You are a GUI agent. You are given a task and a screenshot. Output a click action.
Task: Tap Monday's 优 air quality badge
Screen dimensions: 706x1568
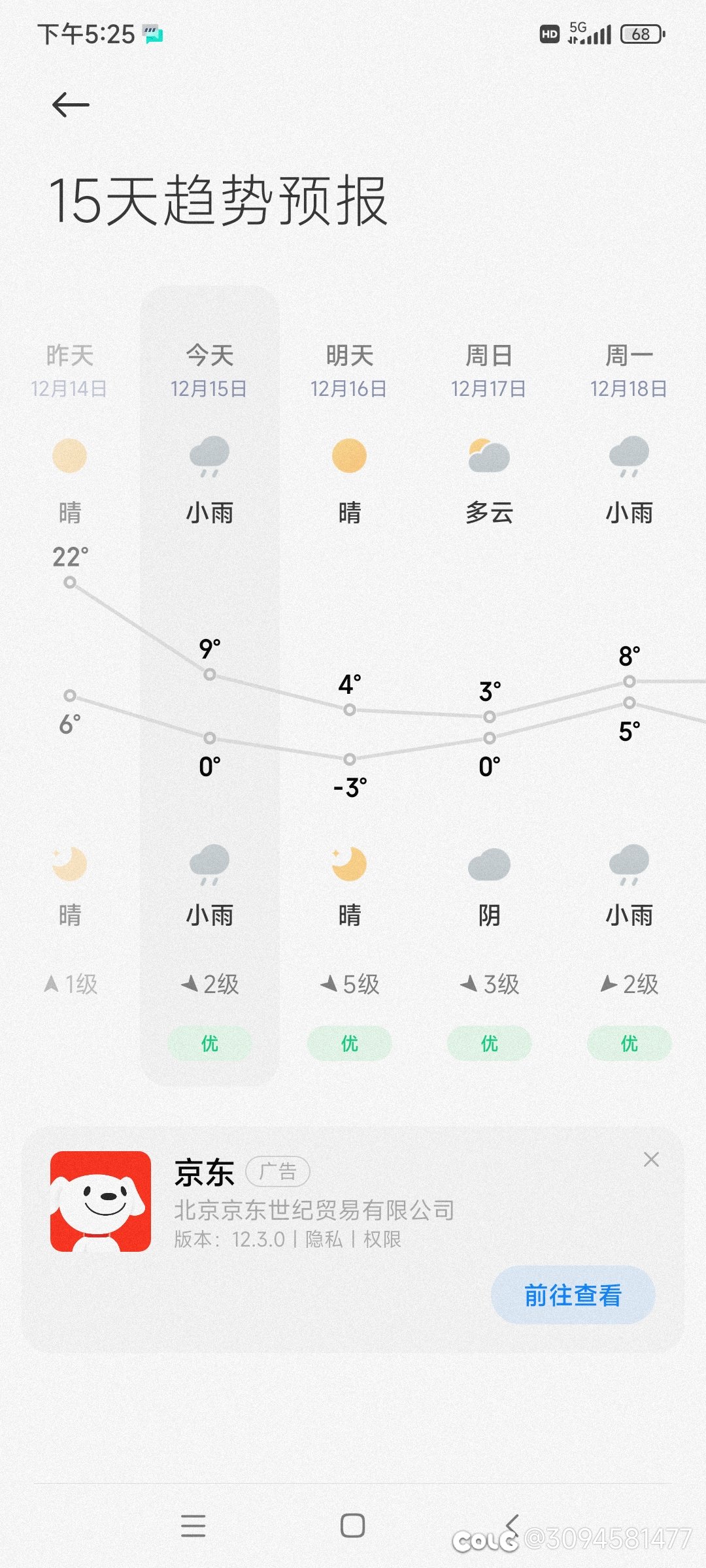tap(630, 1043)
